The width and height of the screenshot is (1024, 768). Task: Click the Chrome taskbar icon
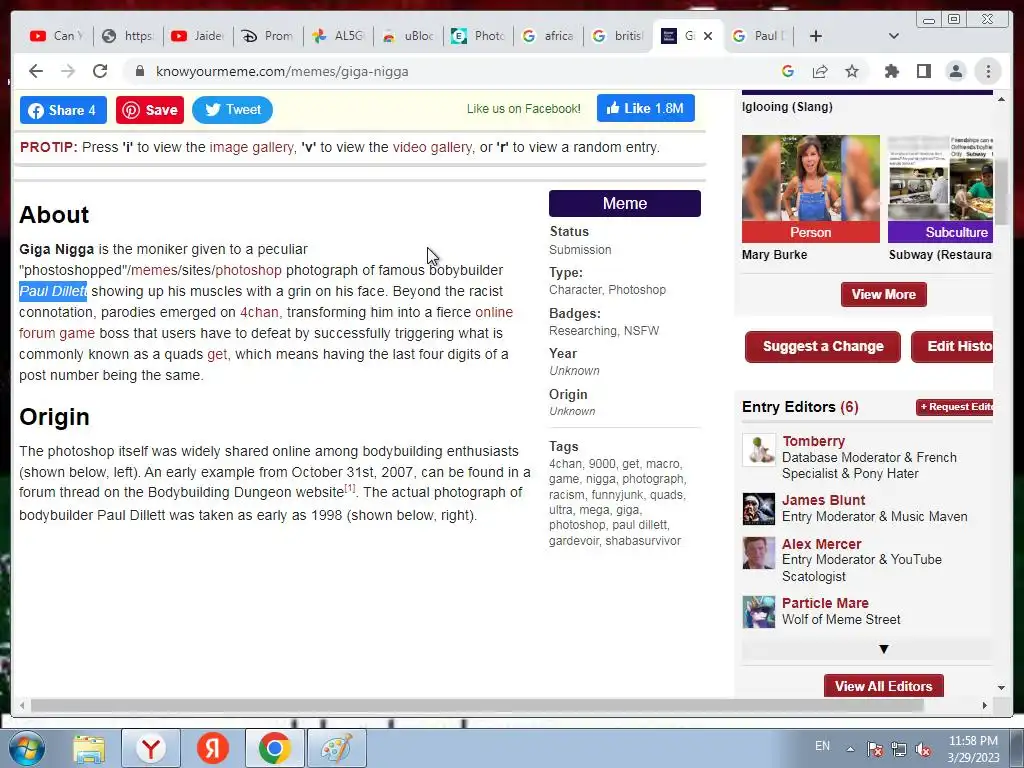(274, 748)
